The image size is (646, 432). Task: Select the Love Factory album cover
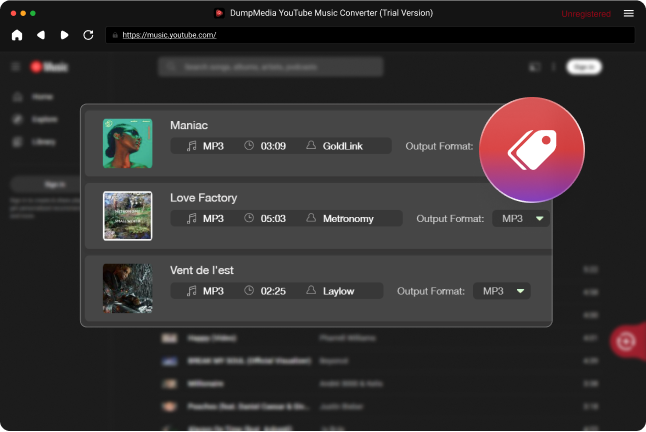(x=127, y=216)
